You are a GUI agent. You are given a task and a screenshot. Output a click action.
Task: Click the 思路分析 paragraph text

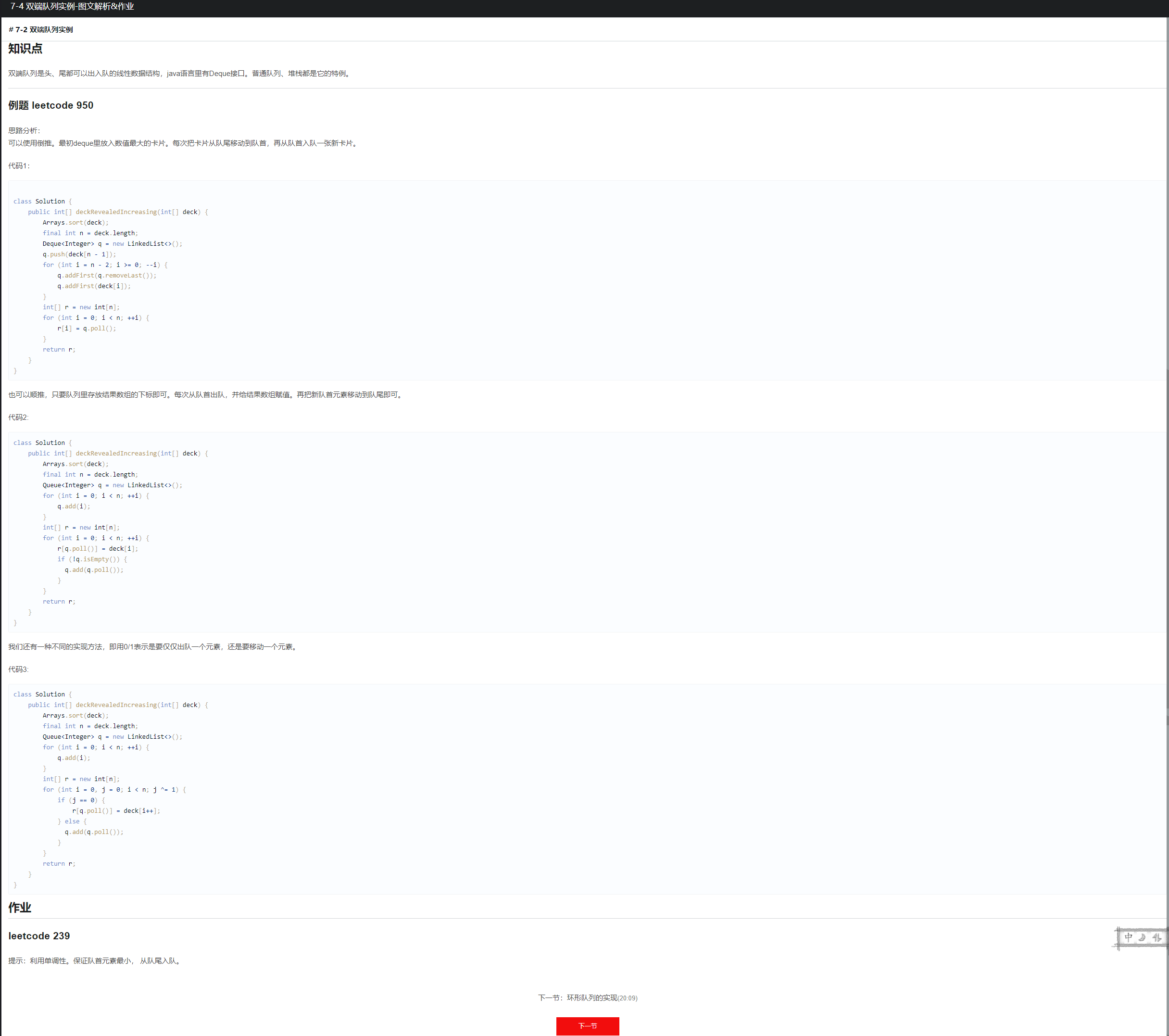[x=183, y=143]
